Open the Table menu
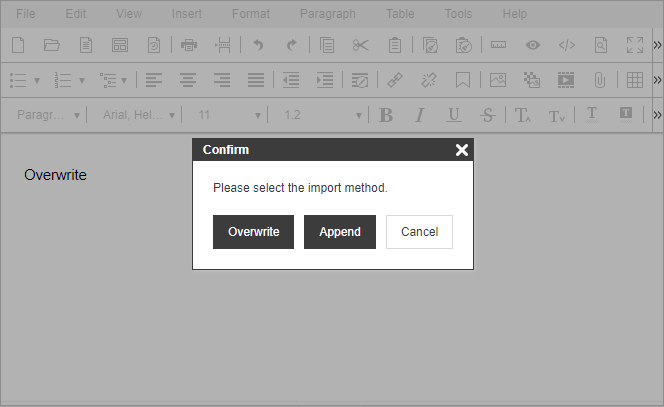 point(401,14)
